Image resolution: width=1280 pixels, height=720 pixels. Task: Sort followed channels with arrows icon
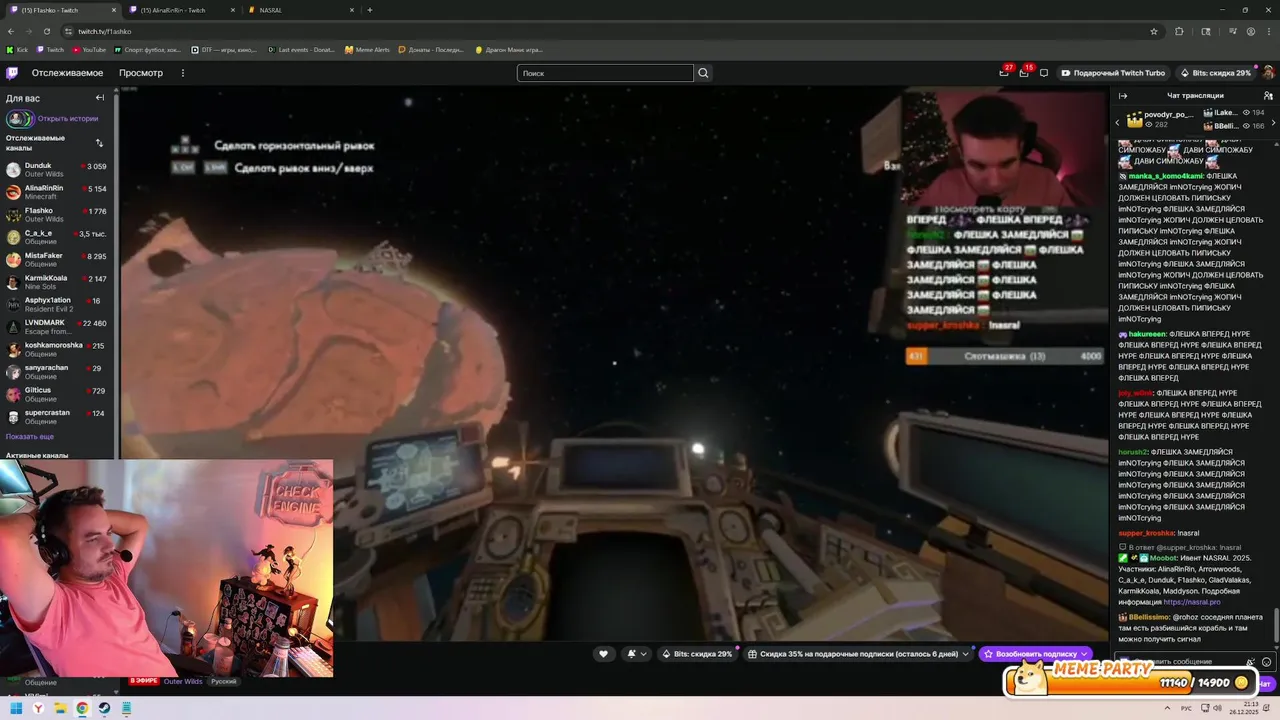[99, 143]
